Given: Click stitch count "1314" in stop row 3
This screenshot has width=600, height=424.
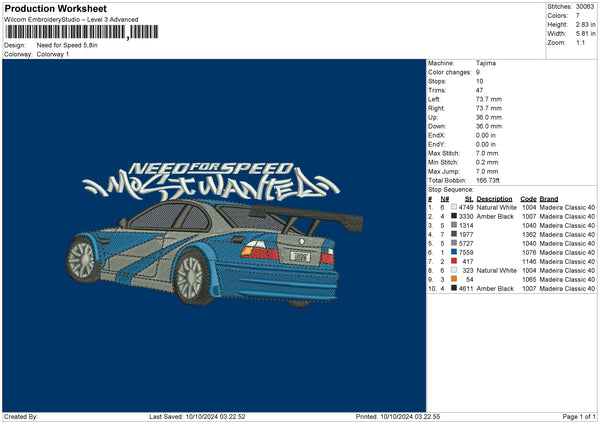Looking at the screenshot, I should (466, 226).
